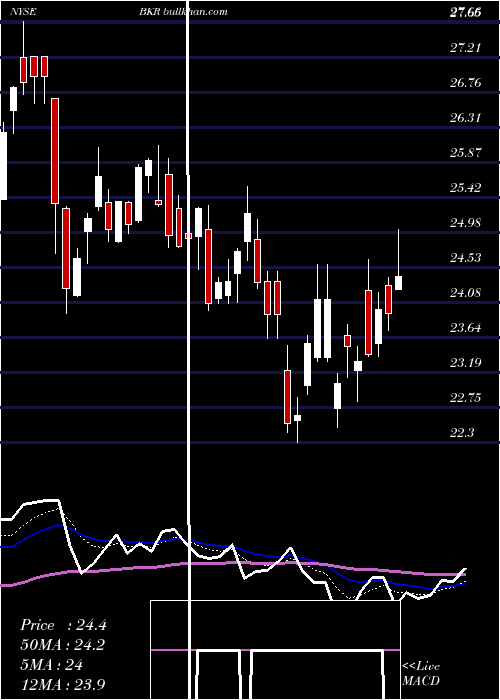Image resolution: width=500 pixels, height=700 pixels.
Task: Click the 50MA : 24.2 readout
Action: point(63,645)
